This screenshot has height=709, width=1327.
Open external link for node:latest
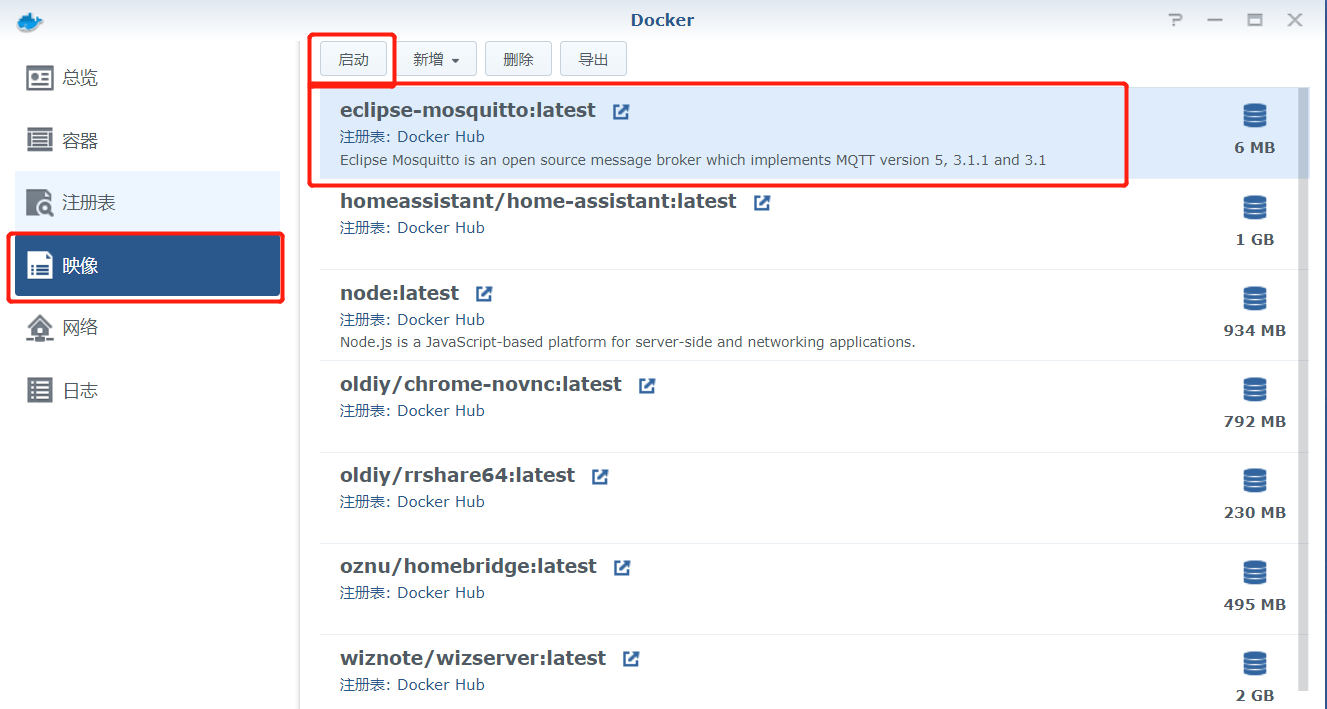pyautogui.click(x=484, y=294)
